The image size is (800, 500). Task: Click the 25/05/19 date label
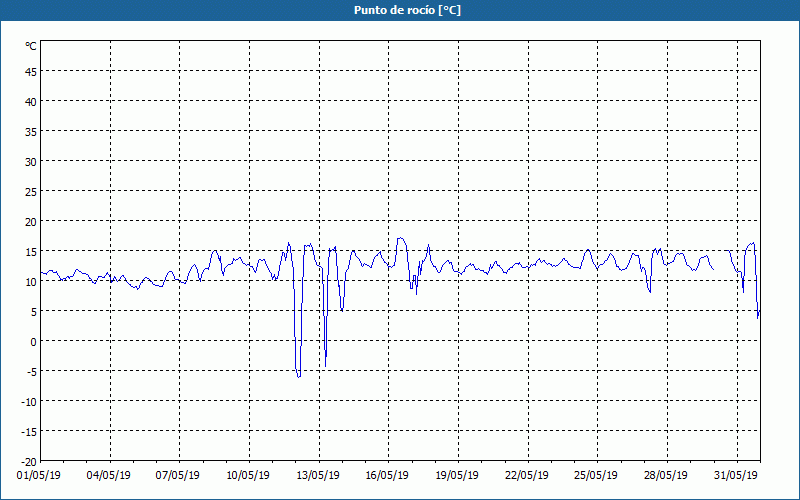click(596, 475)
